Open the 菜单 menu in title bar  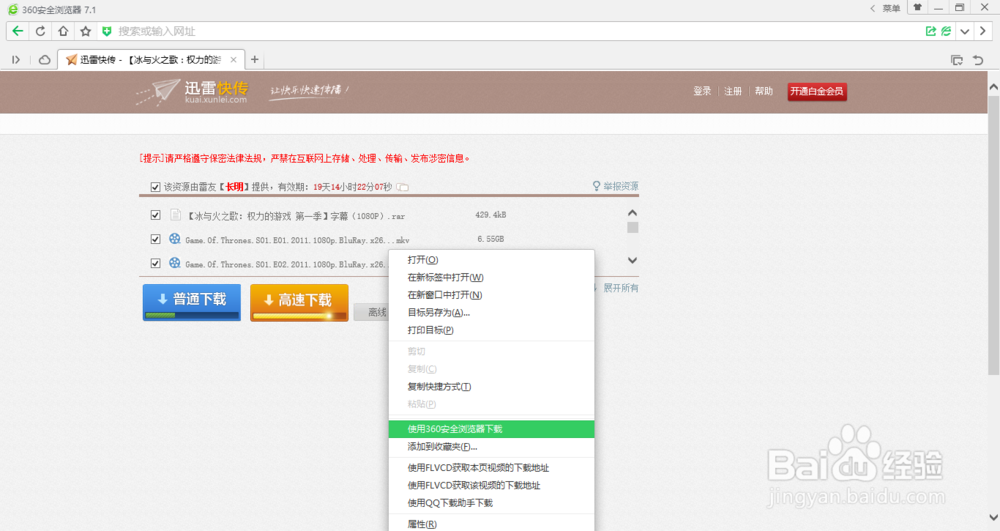click(891, 8)
